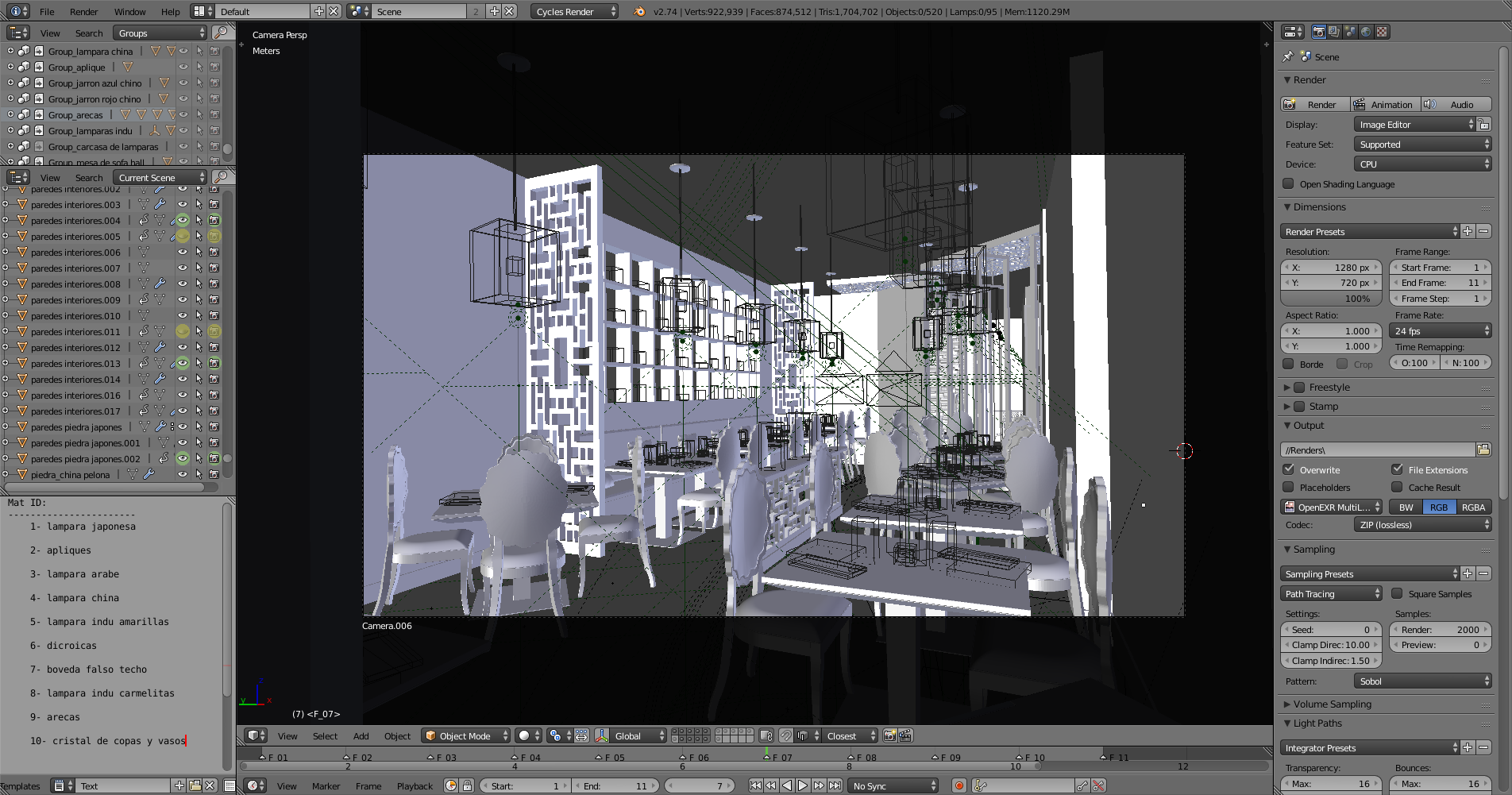1512x795 pixels.
Task: Click the F 05 timeline marker
Action: coord(611,758)
